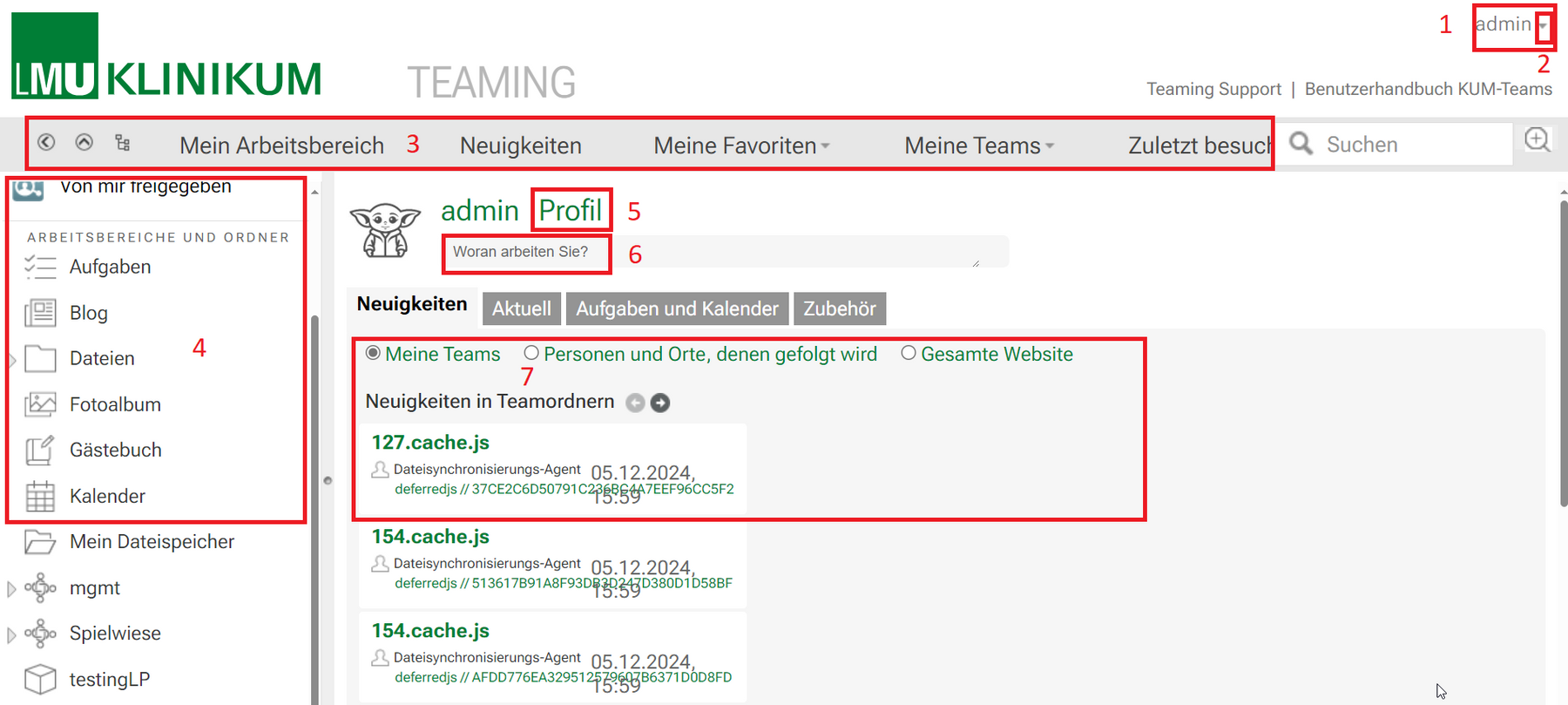Open Kalender in the sidebar

tap(107, 496)
